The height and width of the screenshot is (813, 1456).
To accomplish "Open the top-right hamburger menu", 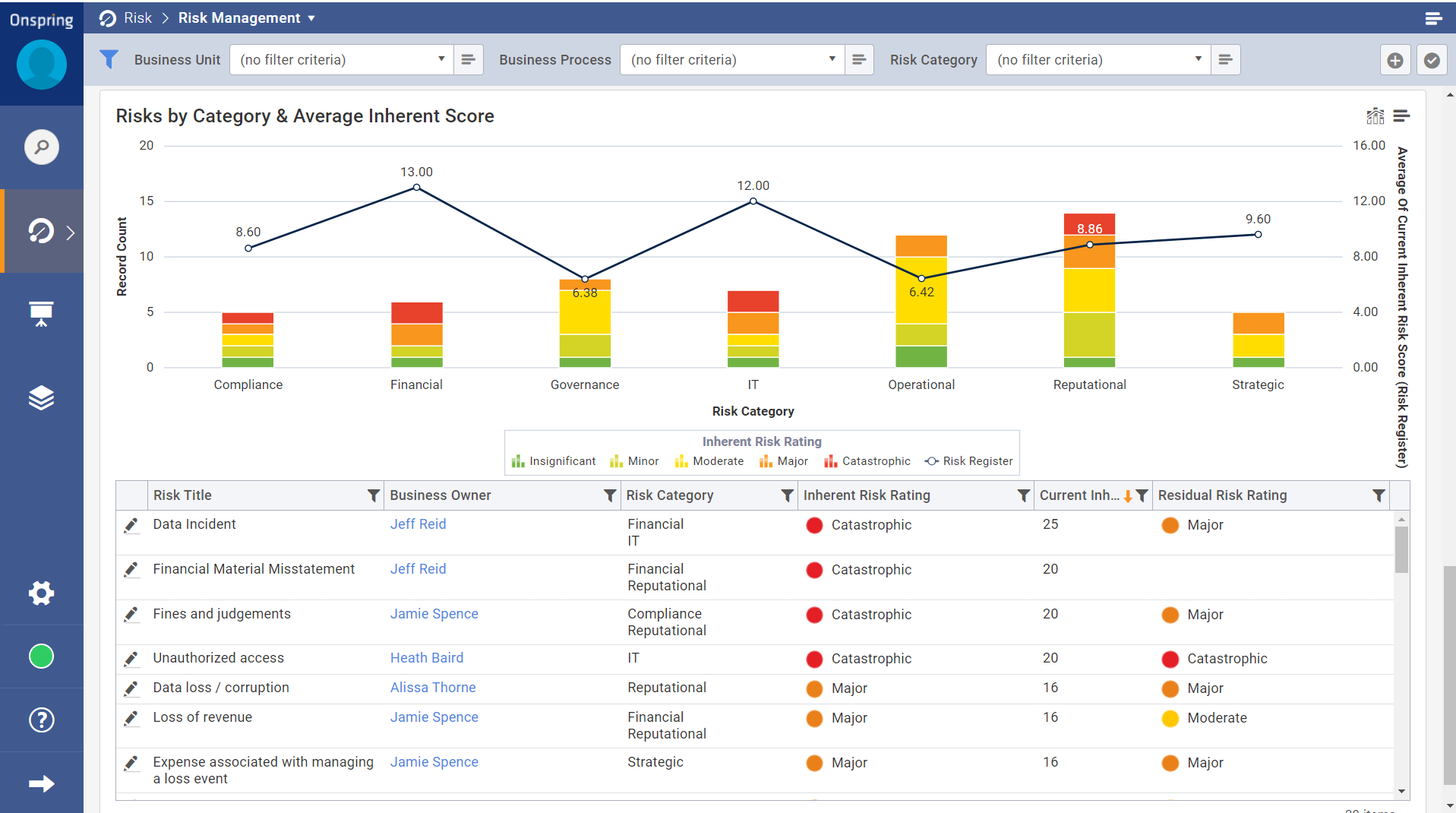I will click(1433, 18).
